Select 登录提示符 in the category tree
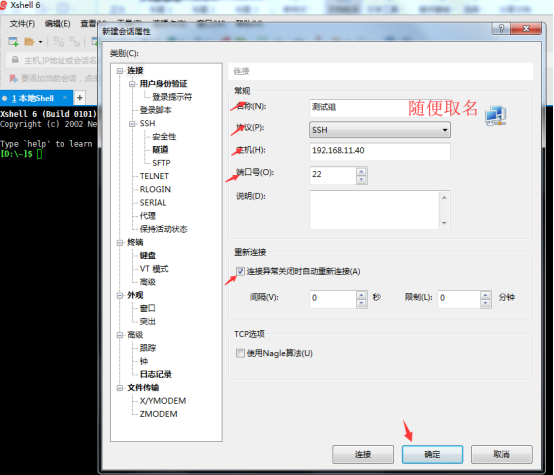The height and width of the screenshot is (475, 554). pos(172,97)
